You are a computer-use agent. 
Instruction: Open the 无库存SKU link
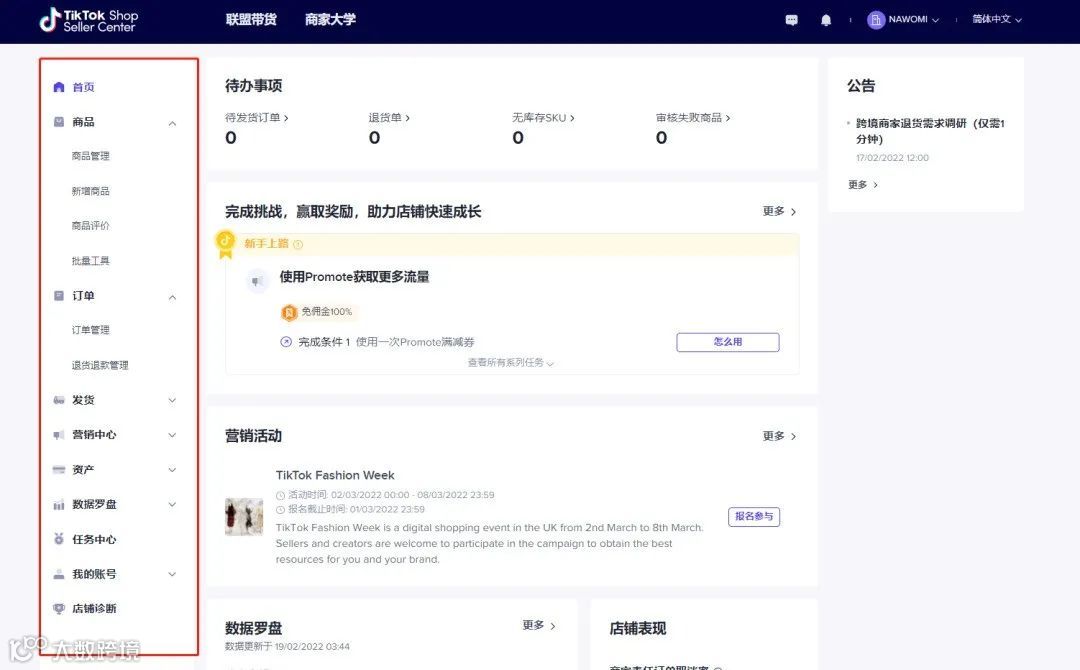pos(543,118)
